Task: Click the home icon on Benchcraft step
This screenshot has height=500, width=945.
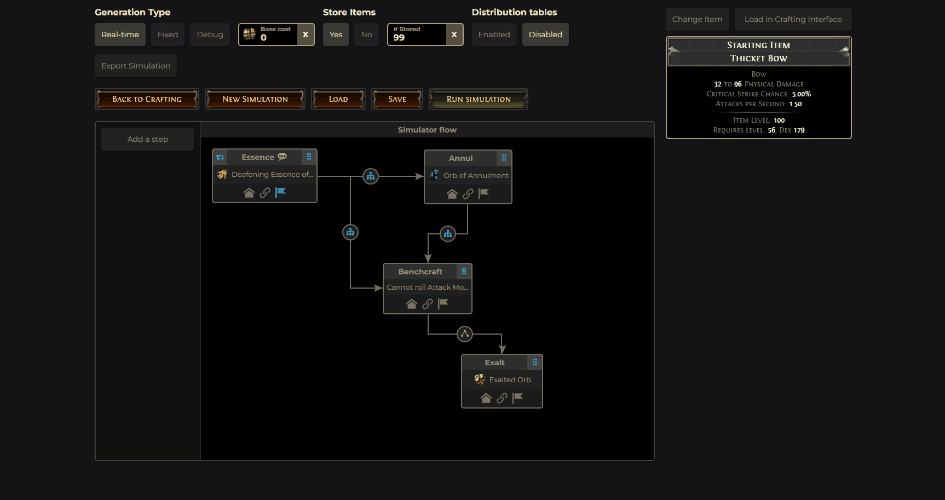Action: pyautogui.click(x=412, y=304)
